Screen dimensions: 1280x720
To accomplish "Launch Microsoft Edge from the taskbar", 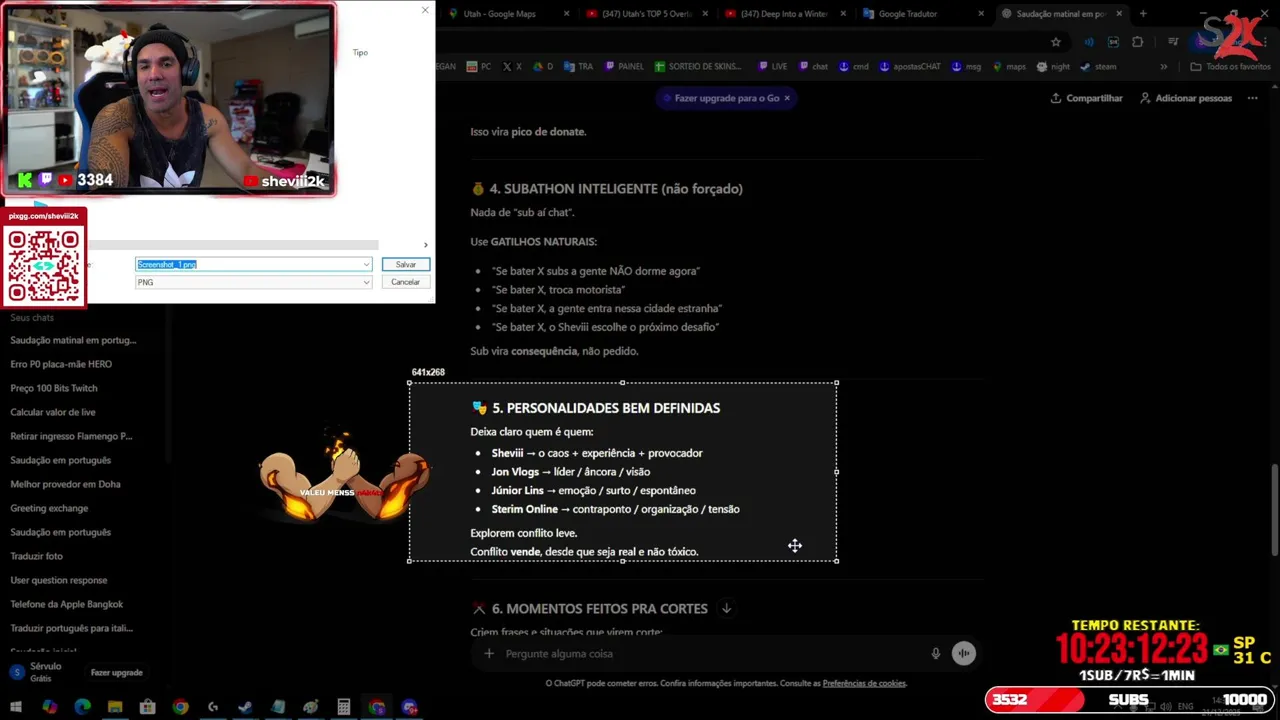I will (x=83, y=707).
